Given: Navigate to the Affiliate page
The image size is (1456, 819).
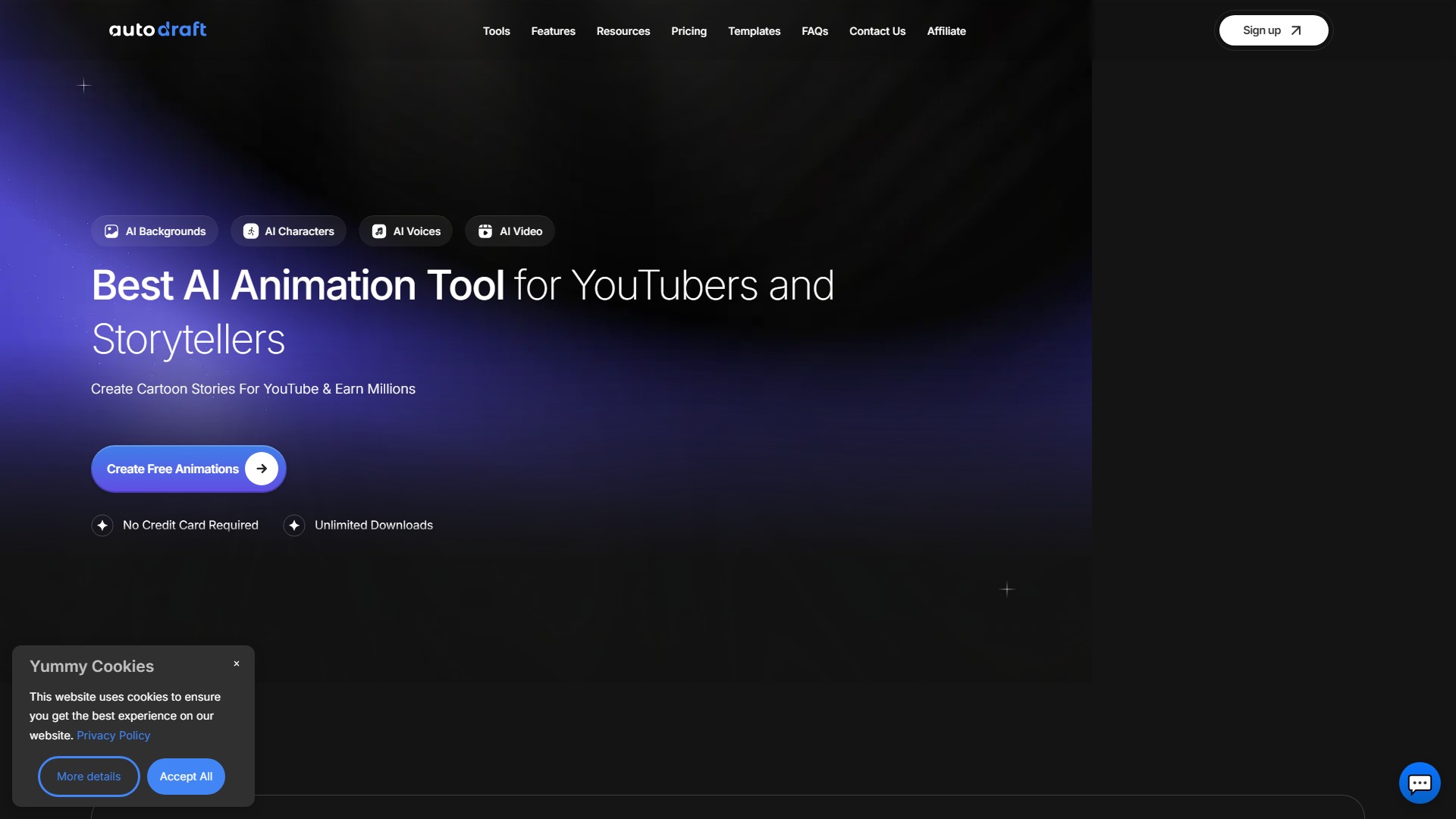Looking at the screenshot, I should tap(946, 31).
